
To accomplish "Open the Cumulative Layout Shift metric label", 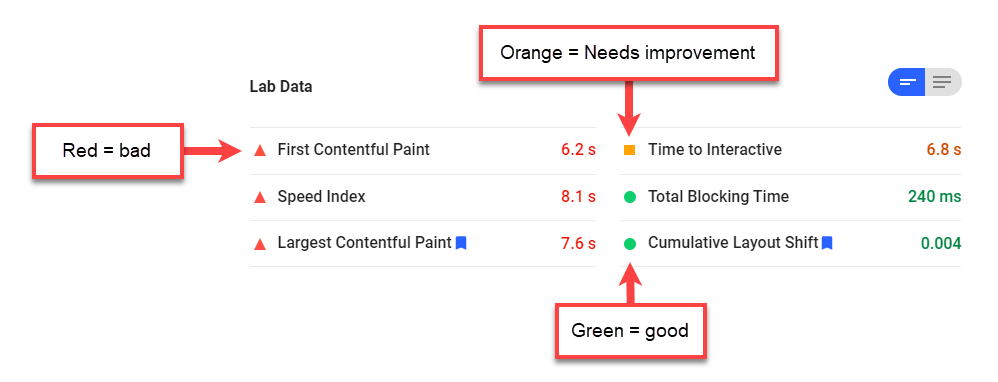I will (x=733, y=243).
